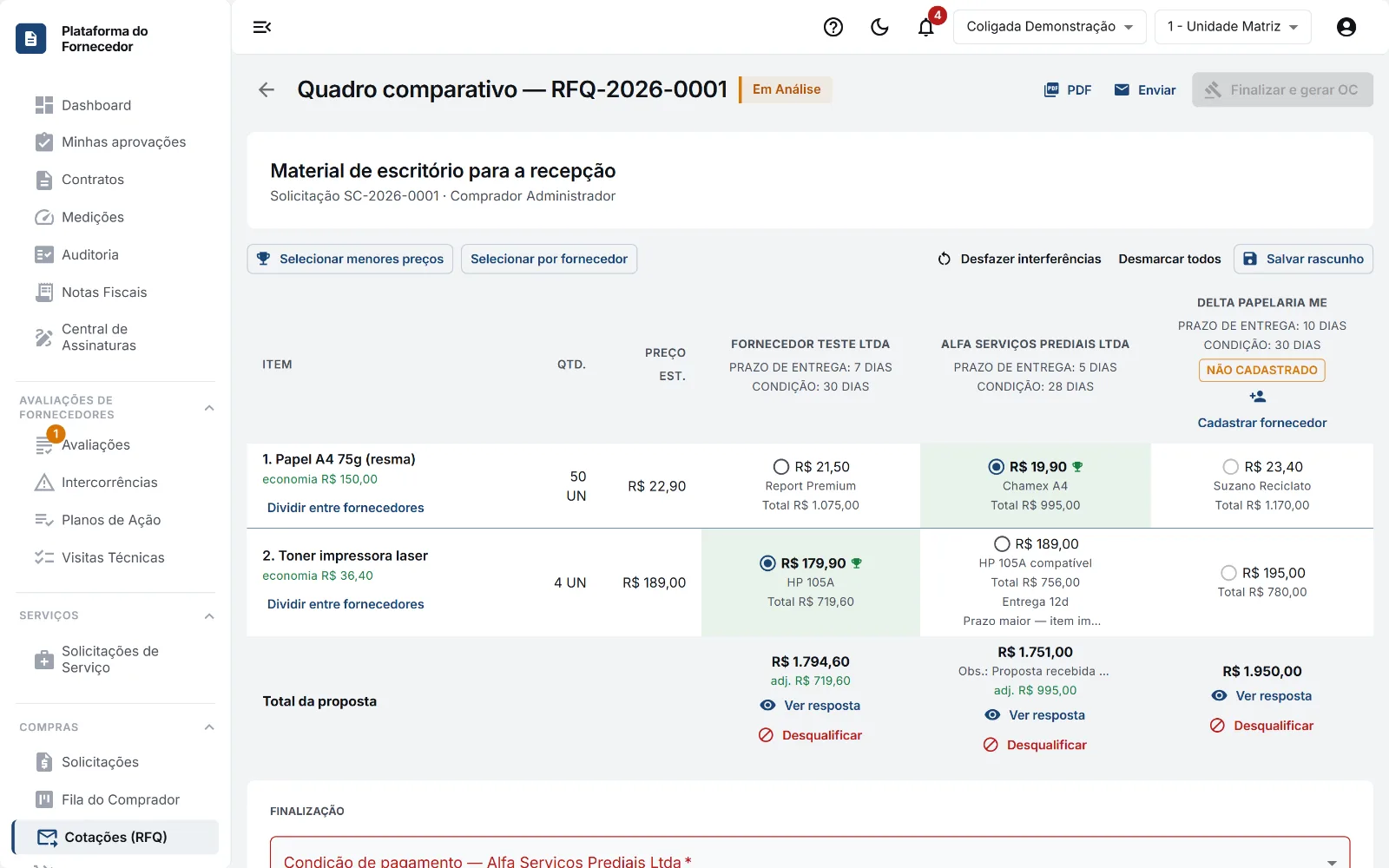Click Desmarcar todos button
The width and height of the screenshot is (1389, 868).
coord(1169,259)
